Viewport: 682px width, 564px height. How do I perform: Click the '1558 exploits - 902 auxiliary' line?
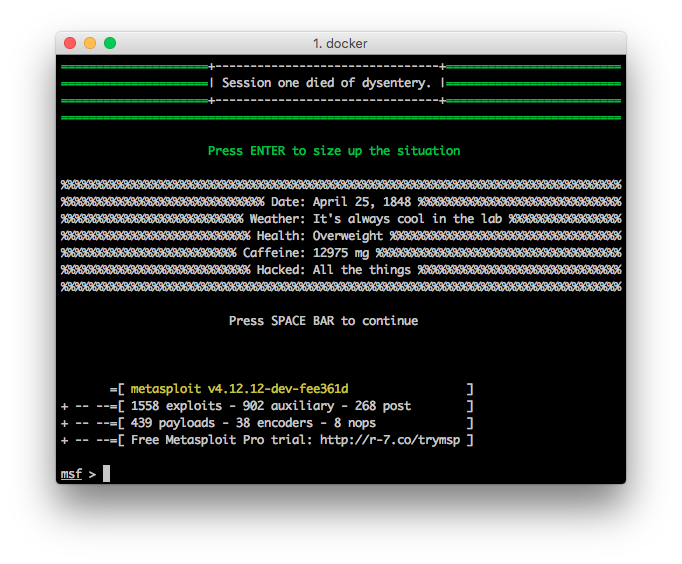tap(271, 406)
